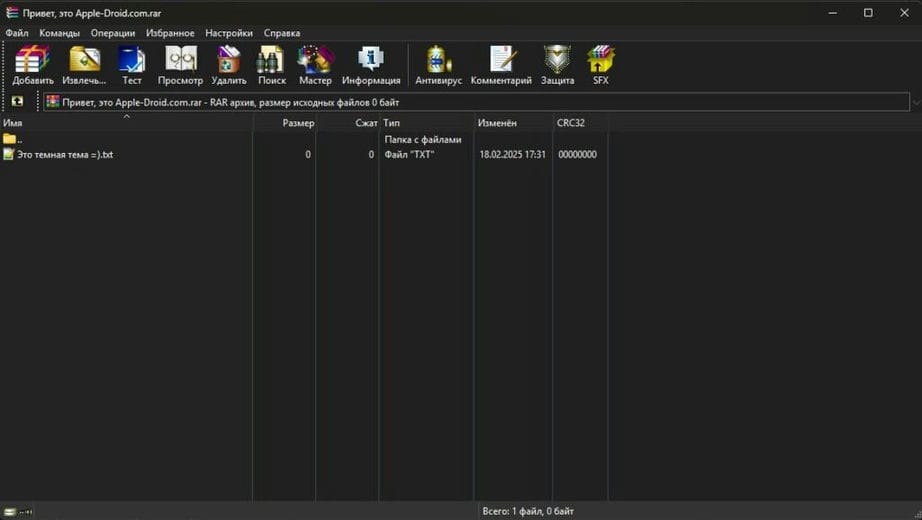Screen dimensions: 922x520
Task: Click 'Файл "TXT"' type cell
Action: point(409,155)
